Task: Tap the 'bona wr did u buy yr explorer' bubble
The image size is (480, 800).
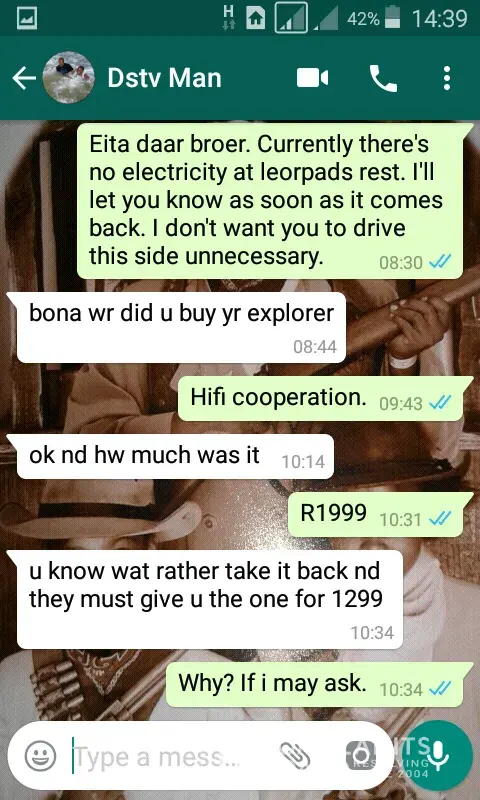Action: 181,327
